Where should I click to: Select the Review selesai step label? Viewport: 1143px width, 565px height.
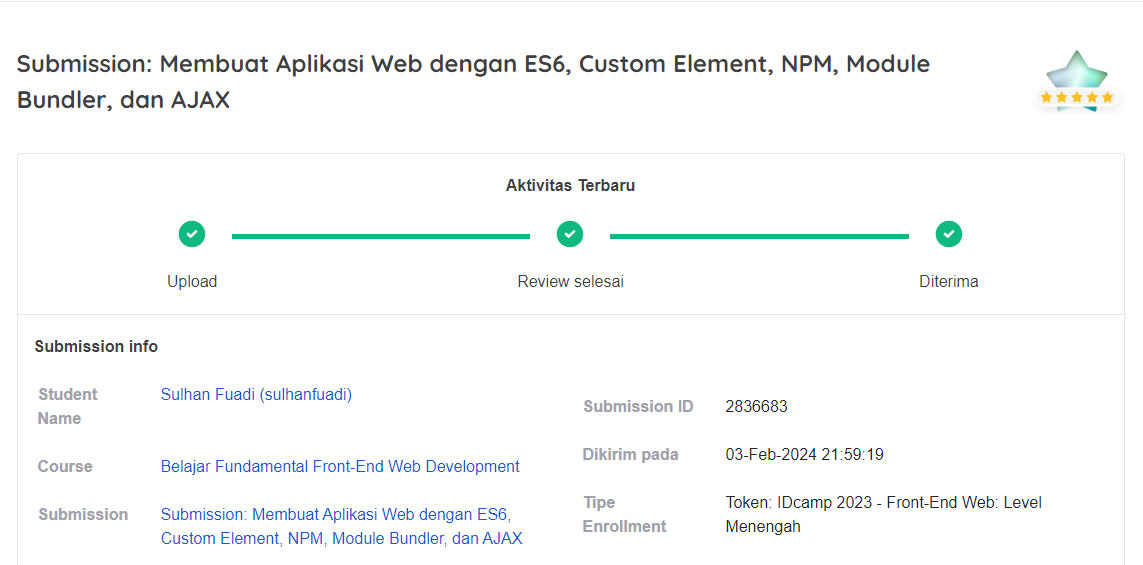coord(571,281)
